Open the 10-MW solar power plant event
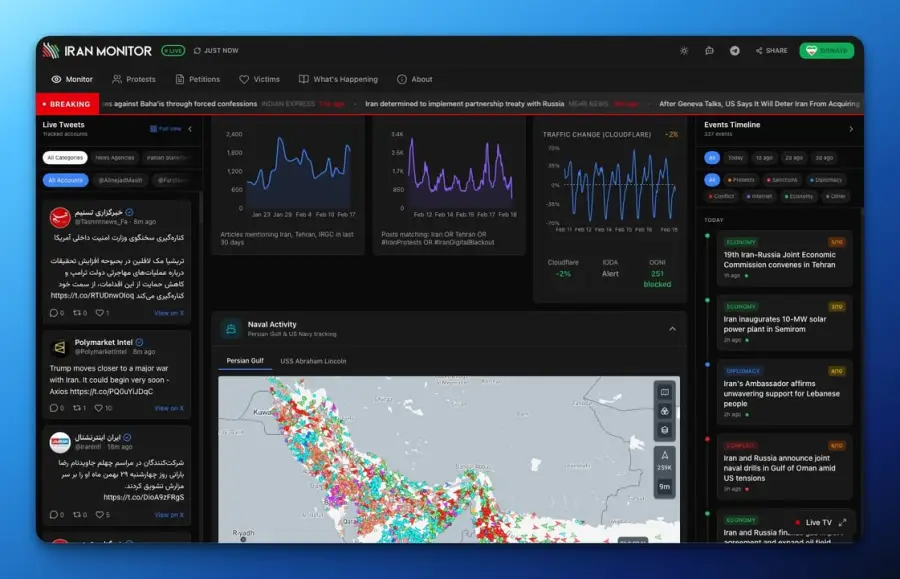 coord(785,322)
